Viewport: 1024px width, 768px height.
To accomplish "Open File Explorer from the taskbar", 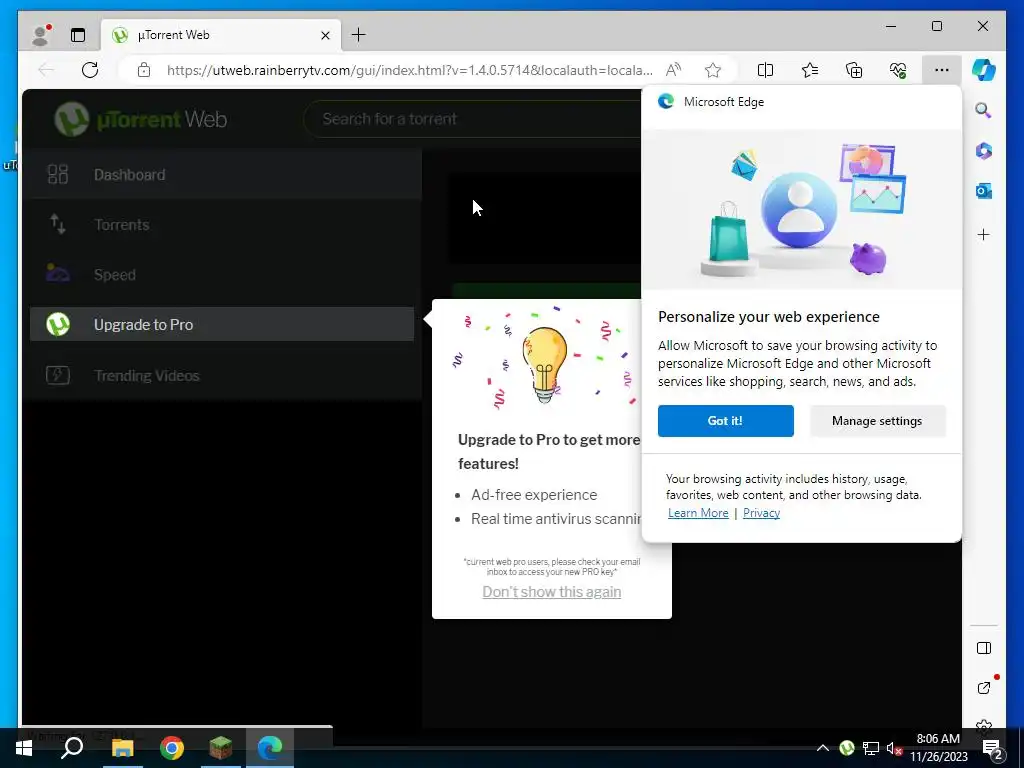I will (122, 748).
